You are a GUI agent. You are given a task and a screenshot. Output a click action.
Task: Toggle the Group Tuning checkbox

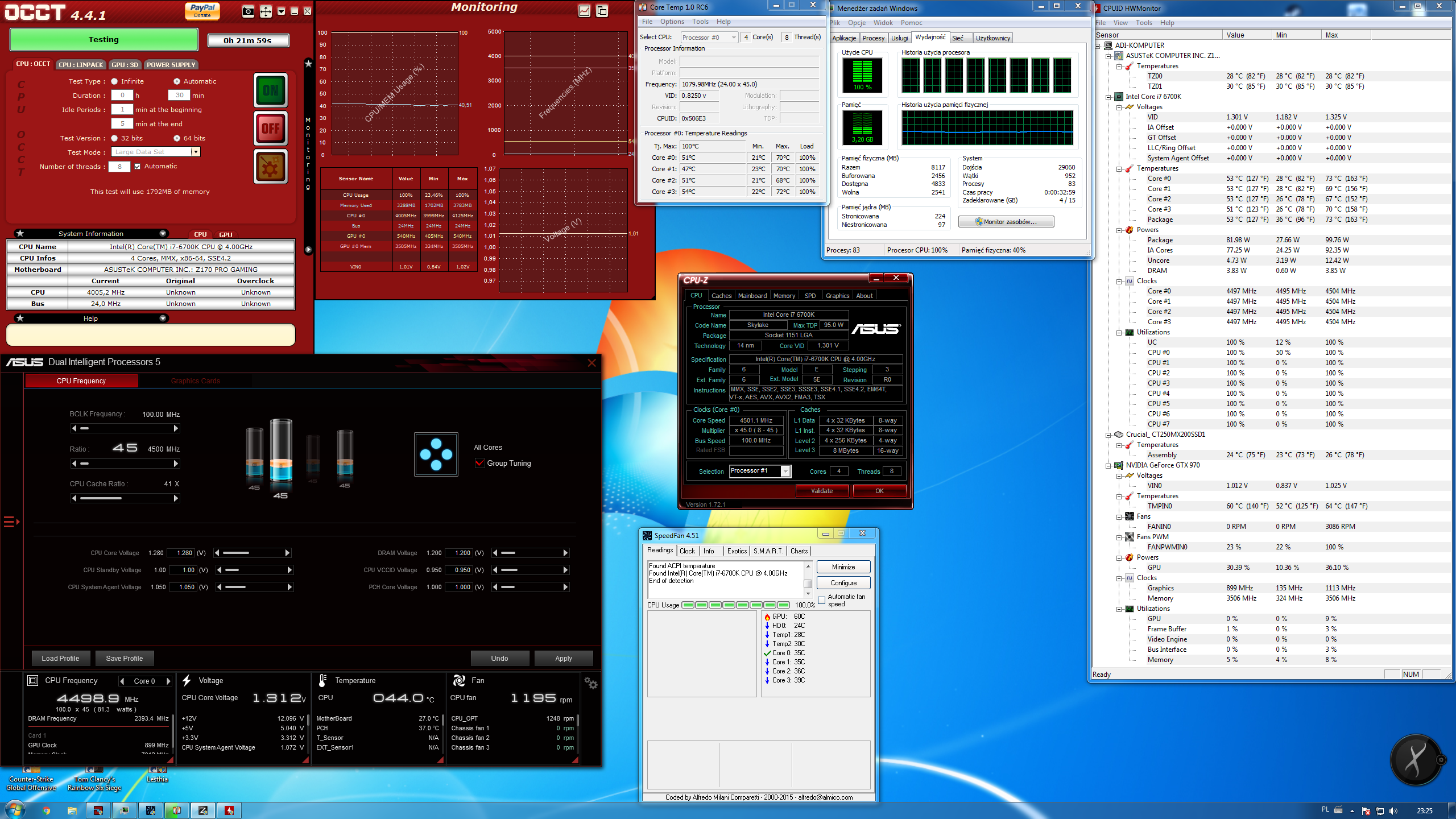coord(479,463)
